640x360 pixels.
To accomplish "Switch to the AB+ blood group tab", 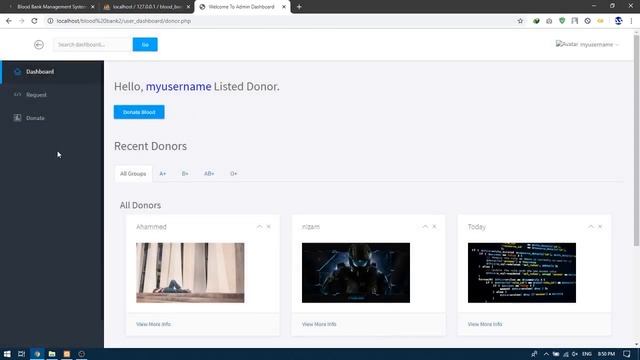I will 209,173.
